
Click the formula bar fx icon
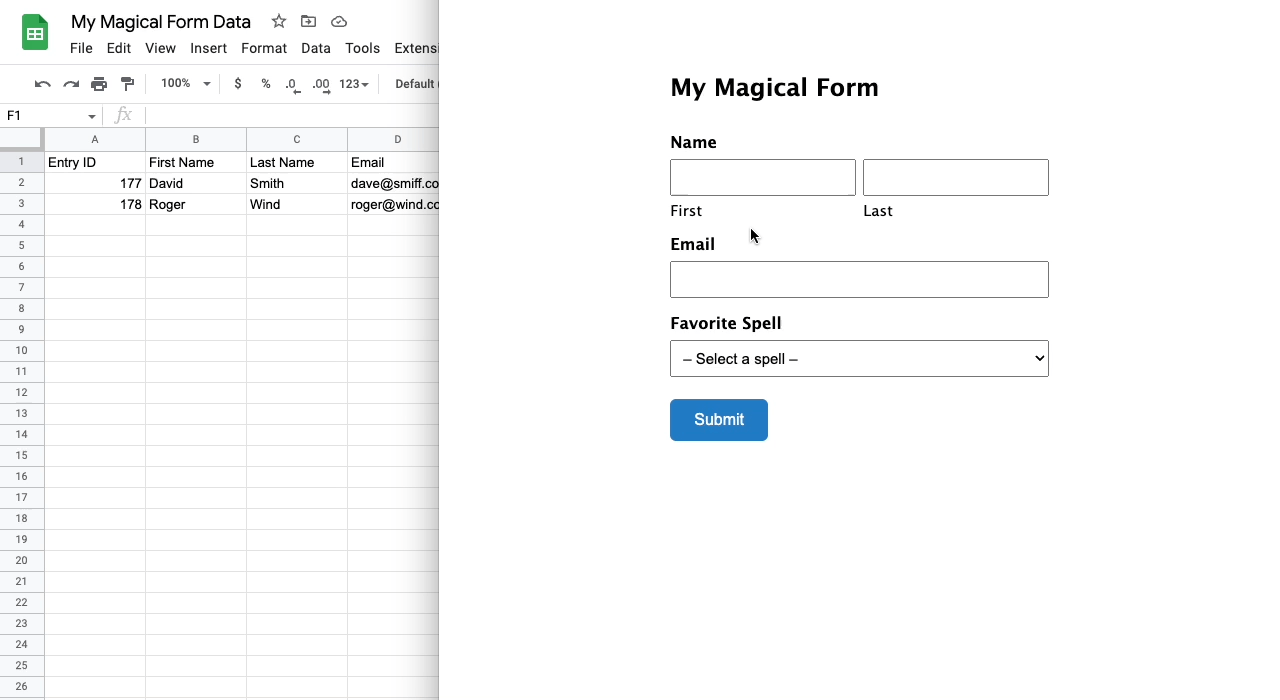click(123, 116)
